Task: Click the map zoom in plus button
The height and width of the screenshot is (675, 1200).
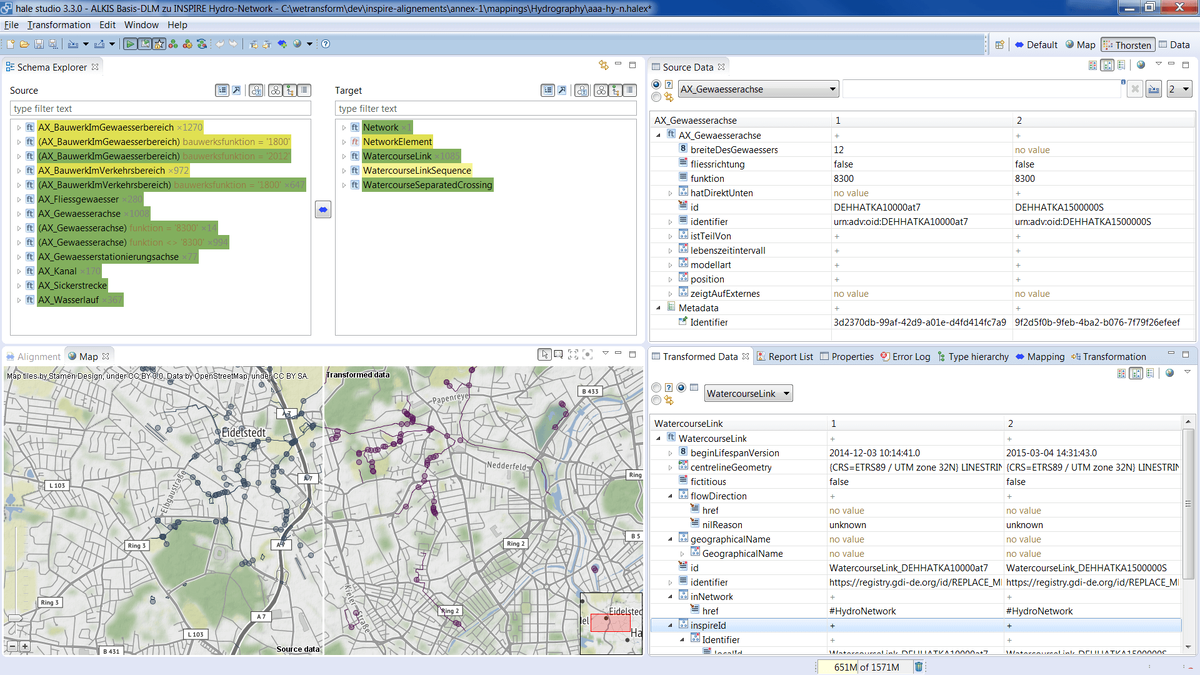Action: 24,646
